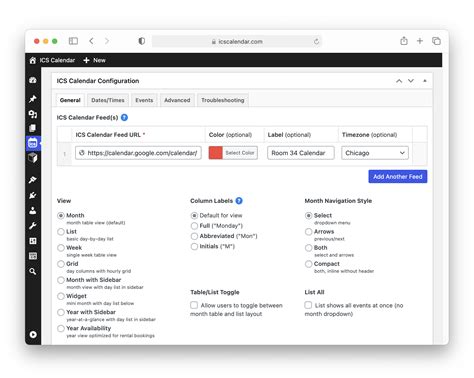Switch to the Troubleshooting tab
Viewport: 474px width, 378px height.
[x=223, y=100]
